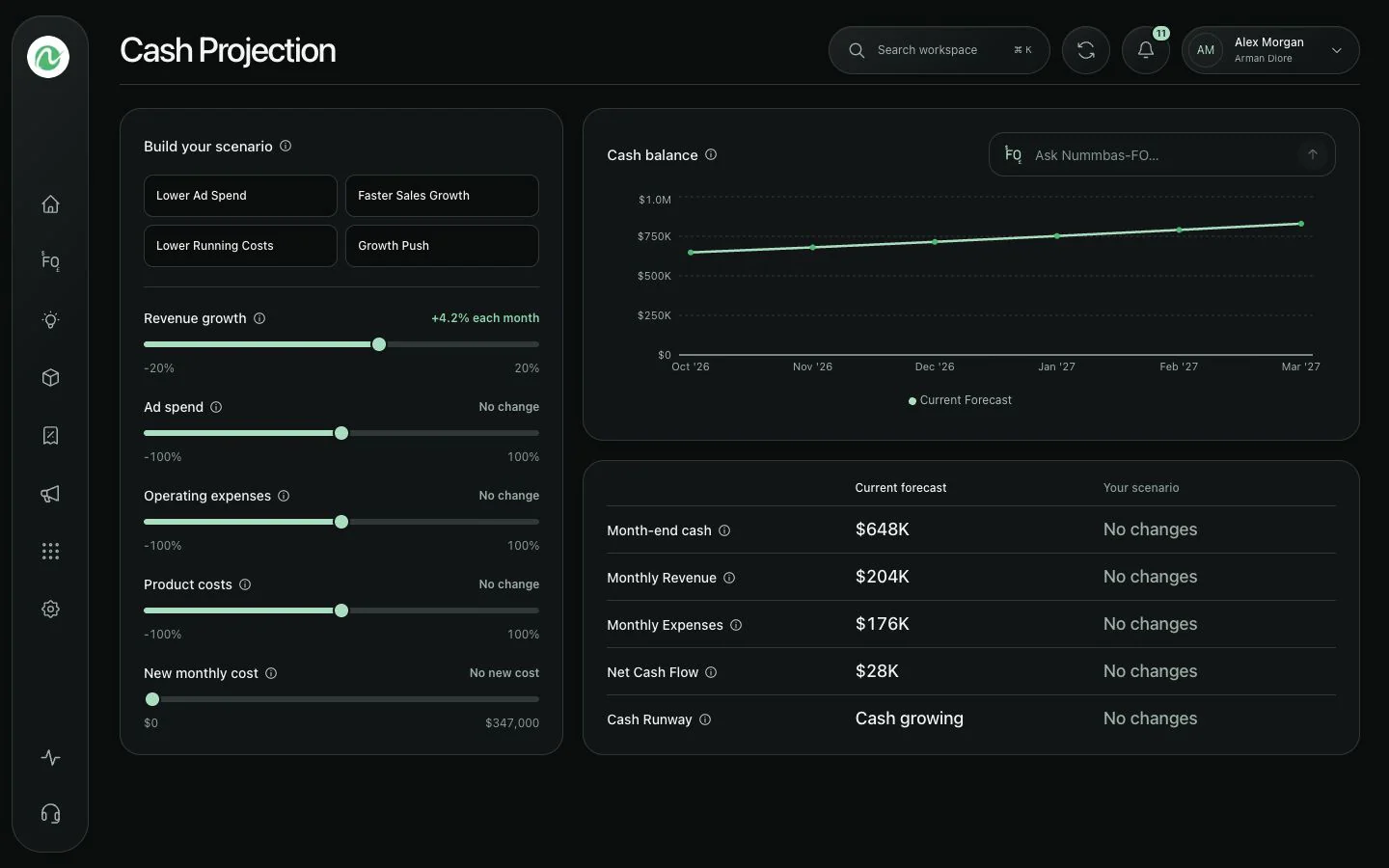Apply the Lower Running Costs scenario

240,246
